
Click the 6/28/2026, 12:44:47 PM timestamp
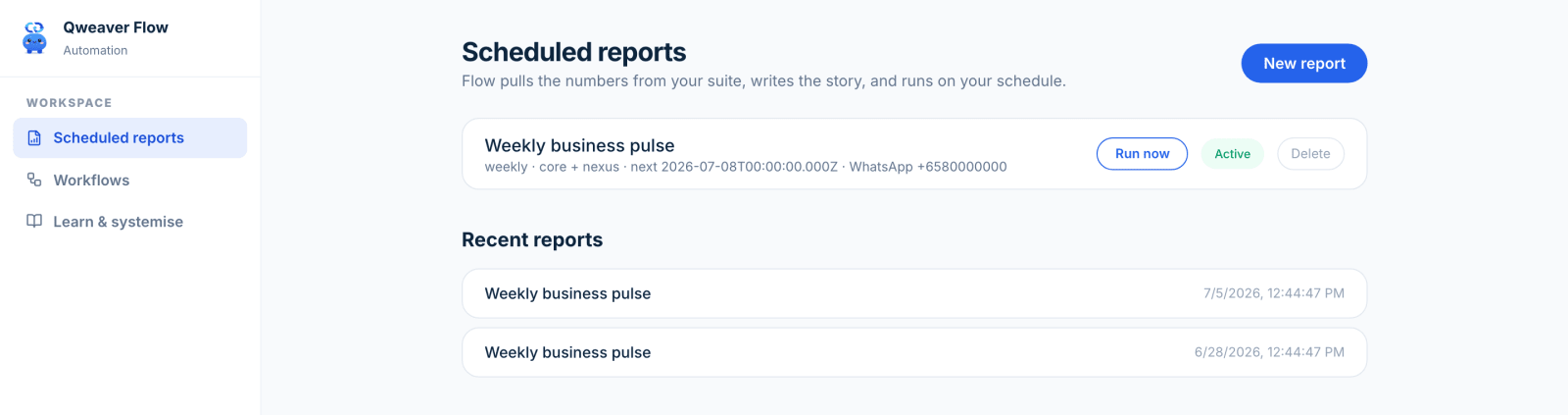pos(1269,352)
